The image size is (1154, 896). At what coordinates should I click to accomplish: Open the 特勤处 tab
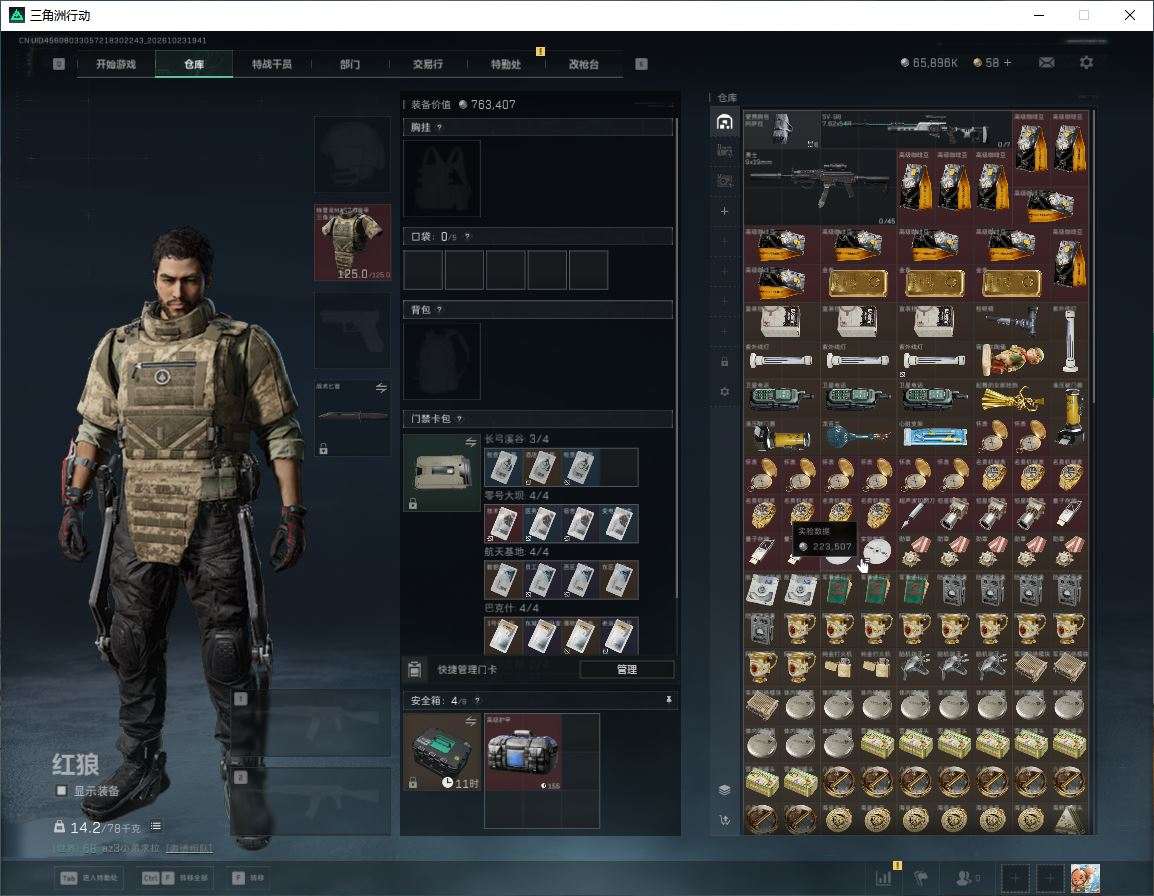[506, 64]
